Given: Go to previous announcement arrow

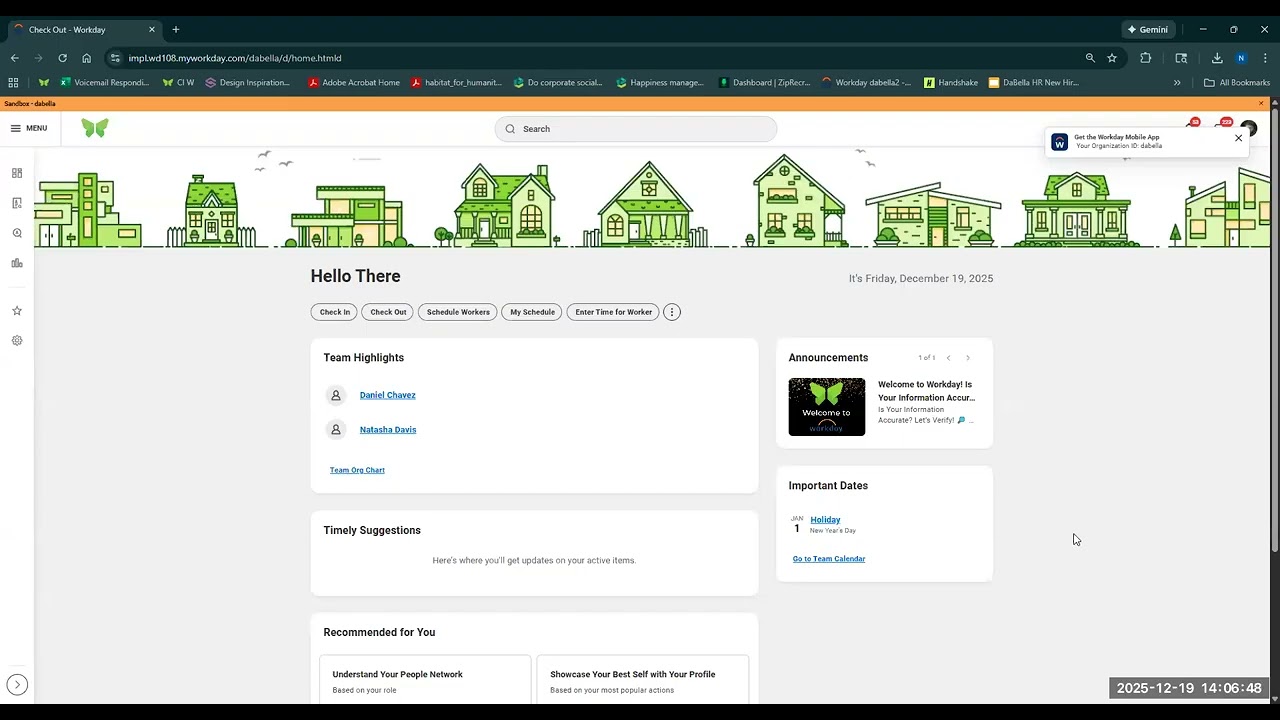Looking at the screenshot, I should coord(948,358).
